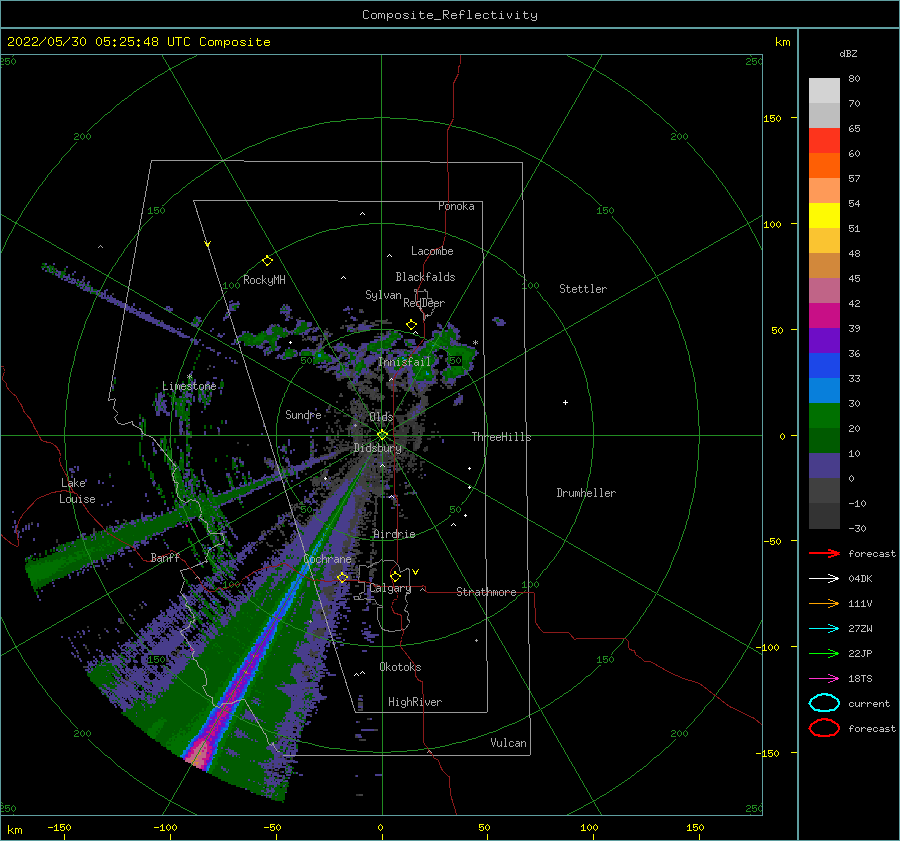This screenshot has height=841, width=900.
Task: Click the RockyMH label
Action: pos(264,280)
